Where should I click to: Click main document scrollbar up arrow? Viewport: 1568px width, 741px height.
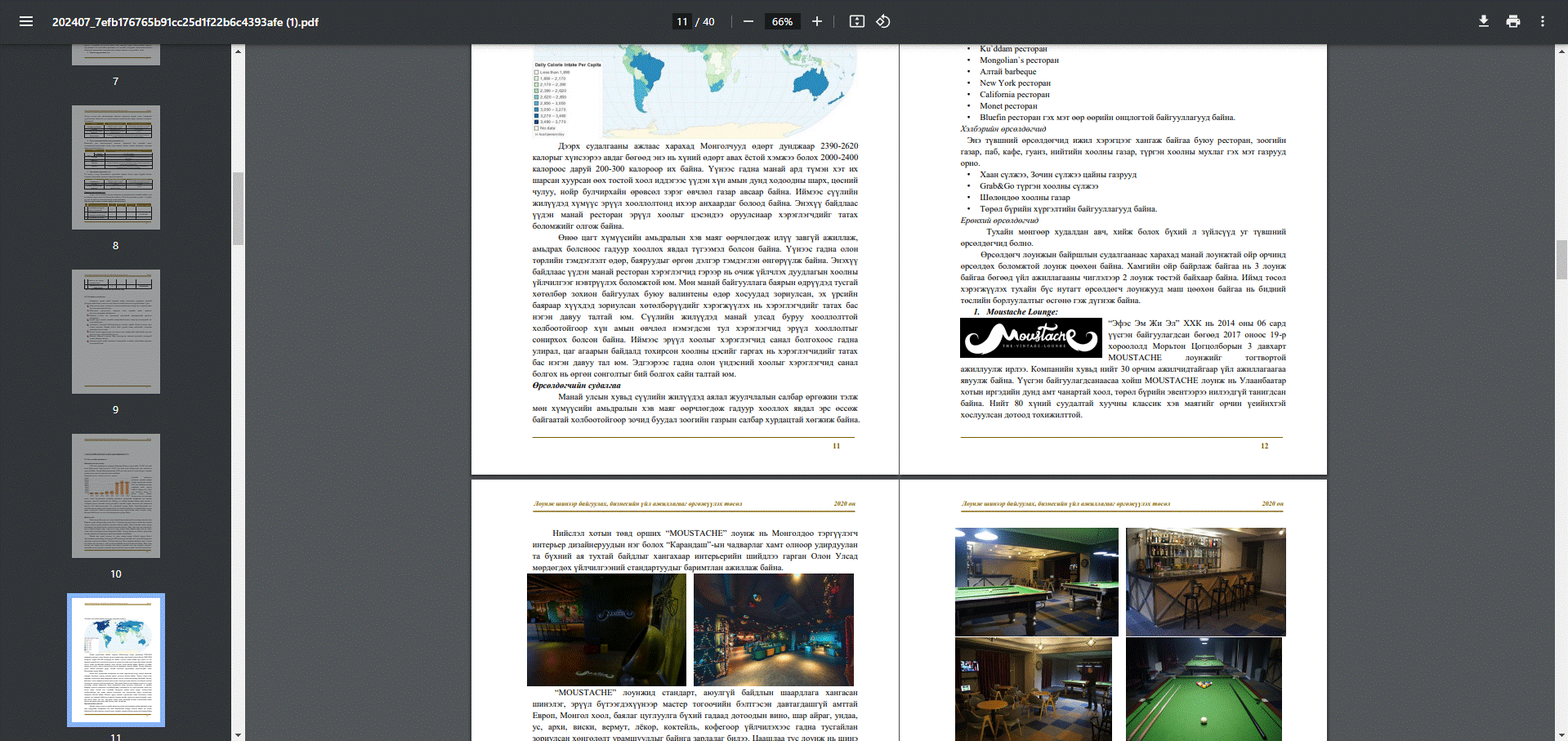pyautogui.click(x=1561, y=51)
